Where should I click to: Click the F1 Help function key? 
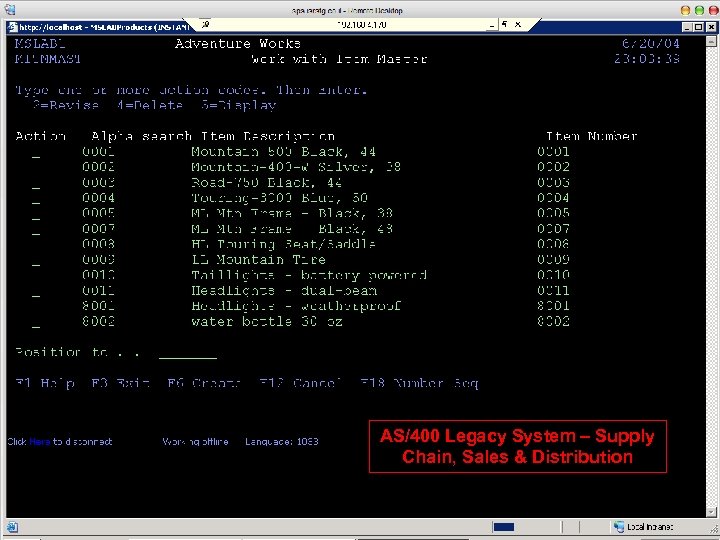pos(45,383)
